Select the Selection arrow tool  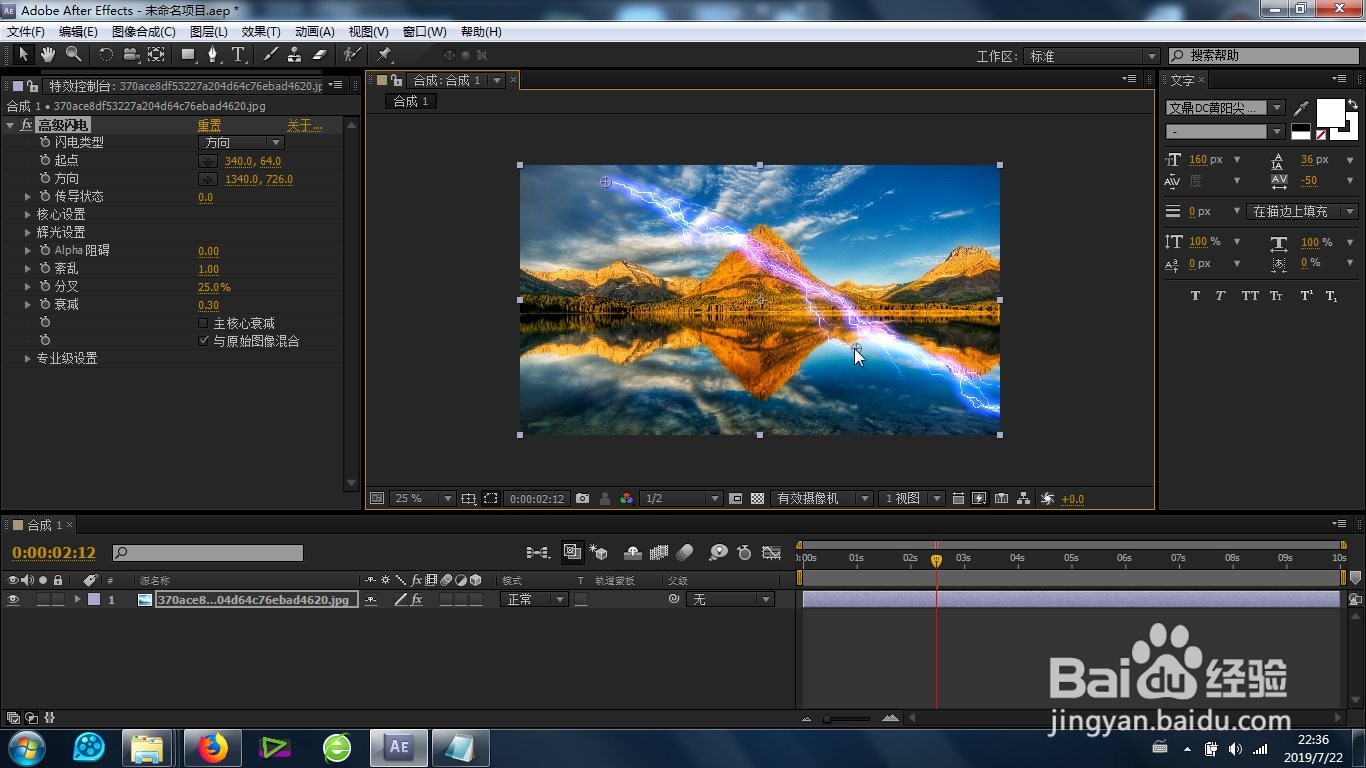24,54
